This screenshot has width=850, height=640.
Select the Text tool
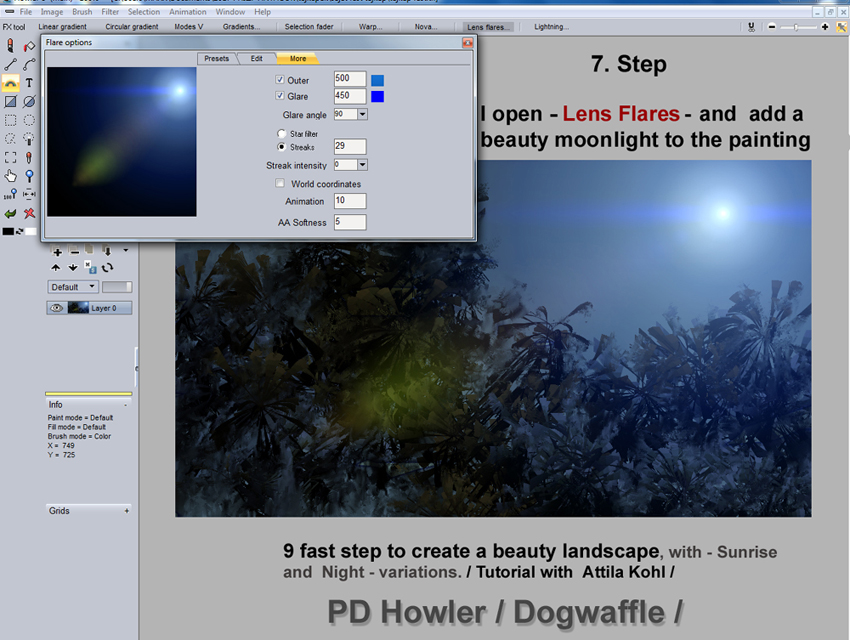click(29, 83)
